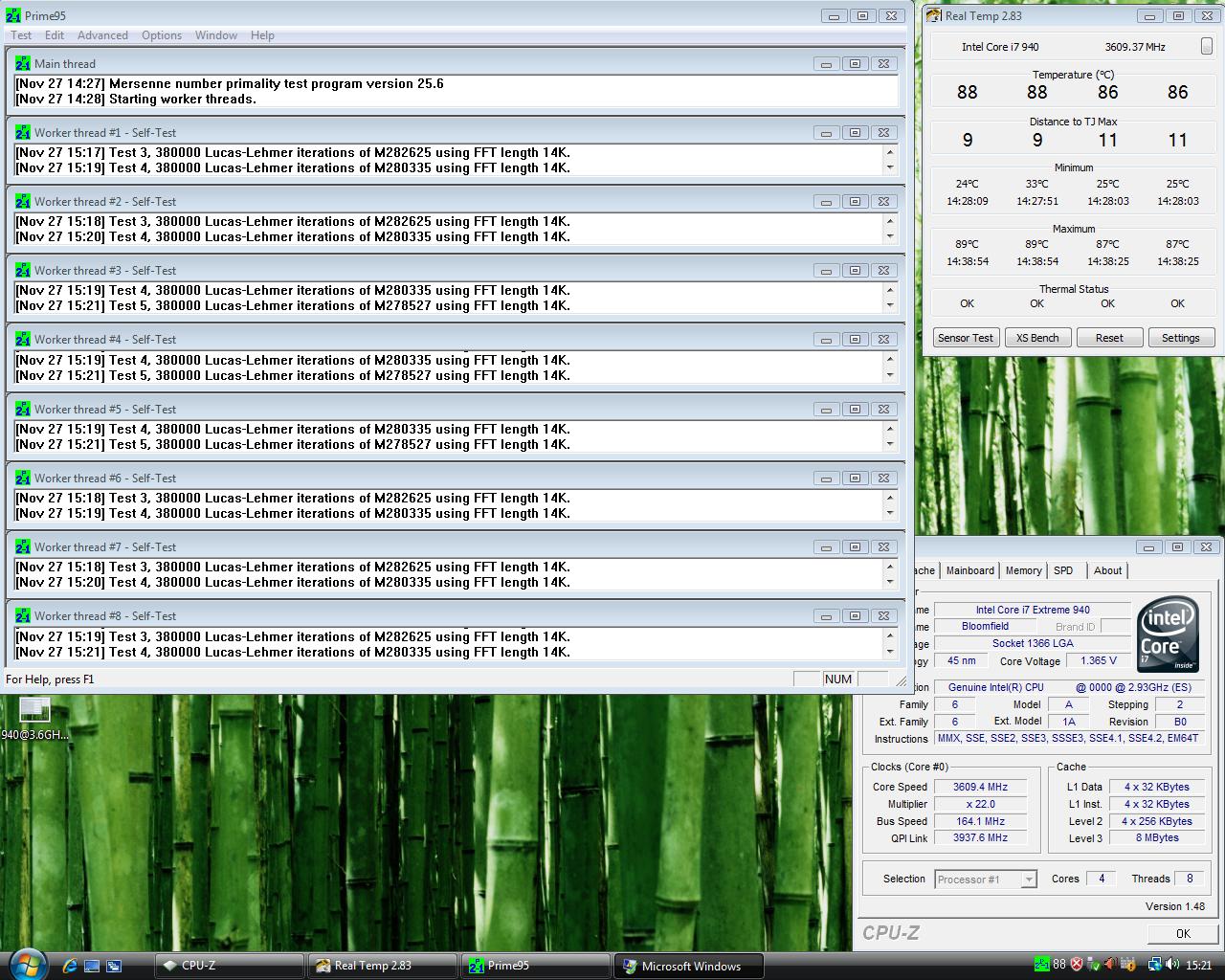Open the network connection tray icon
Screen dimensions: 1225x980
pyautogui.click(x=1155, y=965)
